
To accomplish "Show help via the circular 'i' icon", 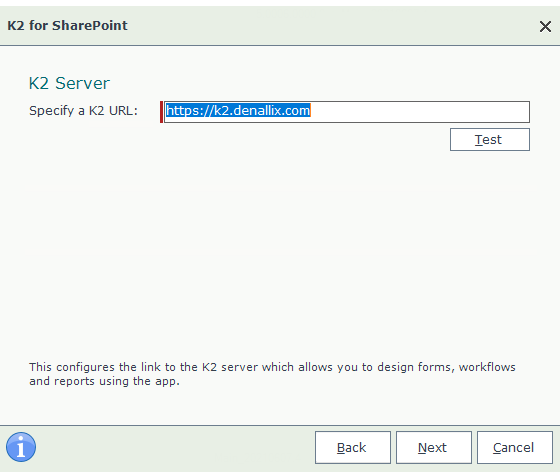I will pyautogui.click(x=21, y=447).
